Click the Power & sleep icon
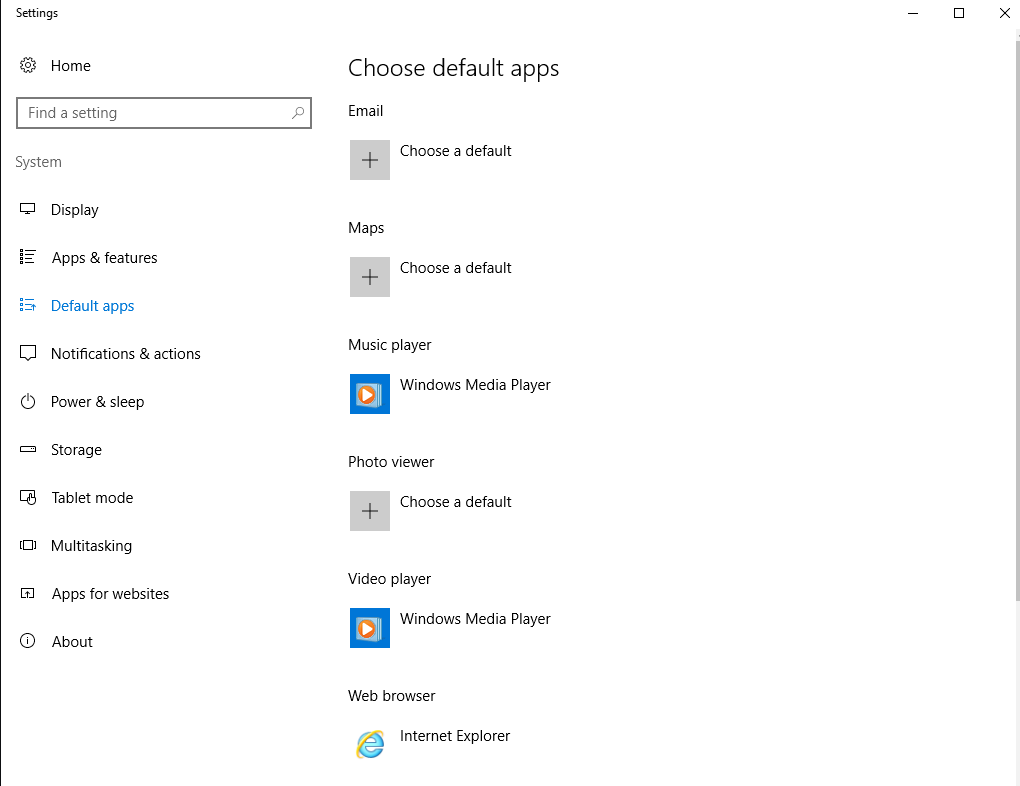The width and height of the screenshot is (1020, 786). pos(28,402)
